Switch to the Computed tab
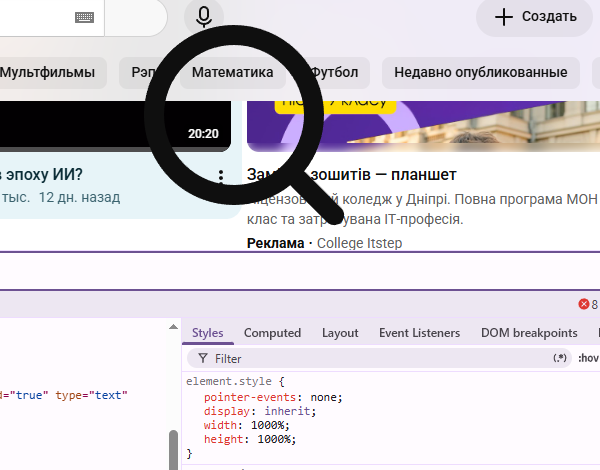The height and width of the screenshot is (470, 600). [272, 333]
